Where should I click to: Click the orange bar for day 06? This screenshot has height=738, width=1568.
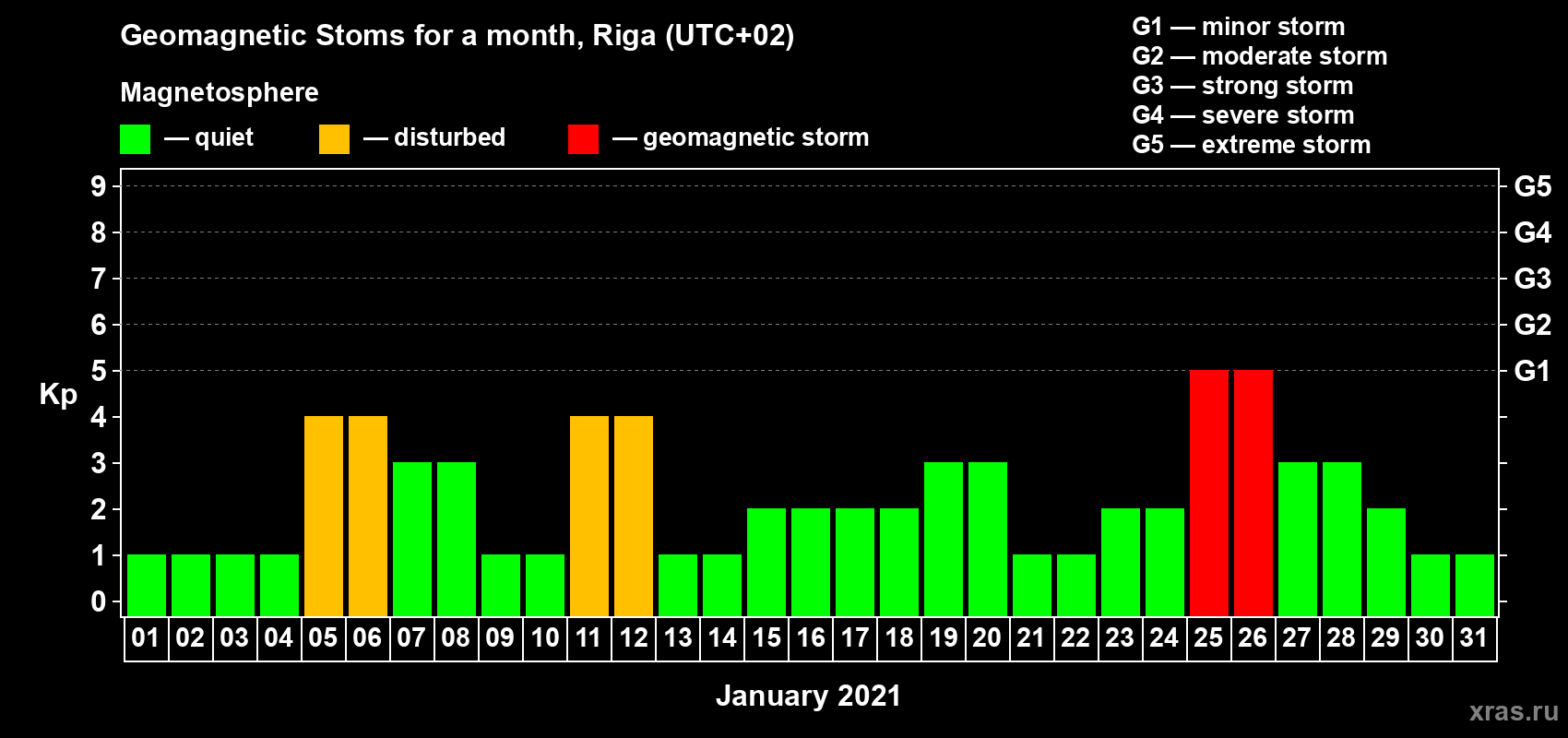(368, 516)
